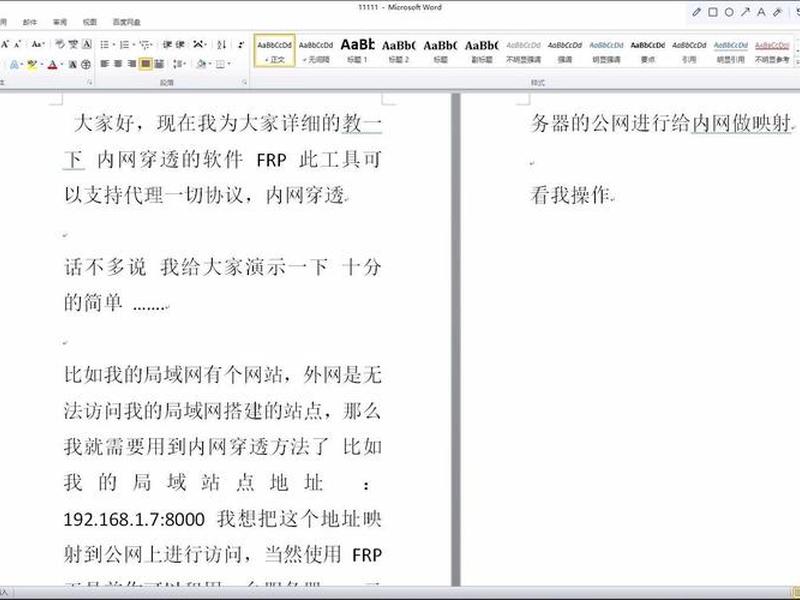Screen dimensions: 800x600
Task: Click the text 192.168.1.7:8000
Action: 134,519
